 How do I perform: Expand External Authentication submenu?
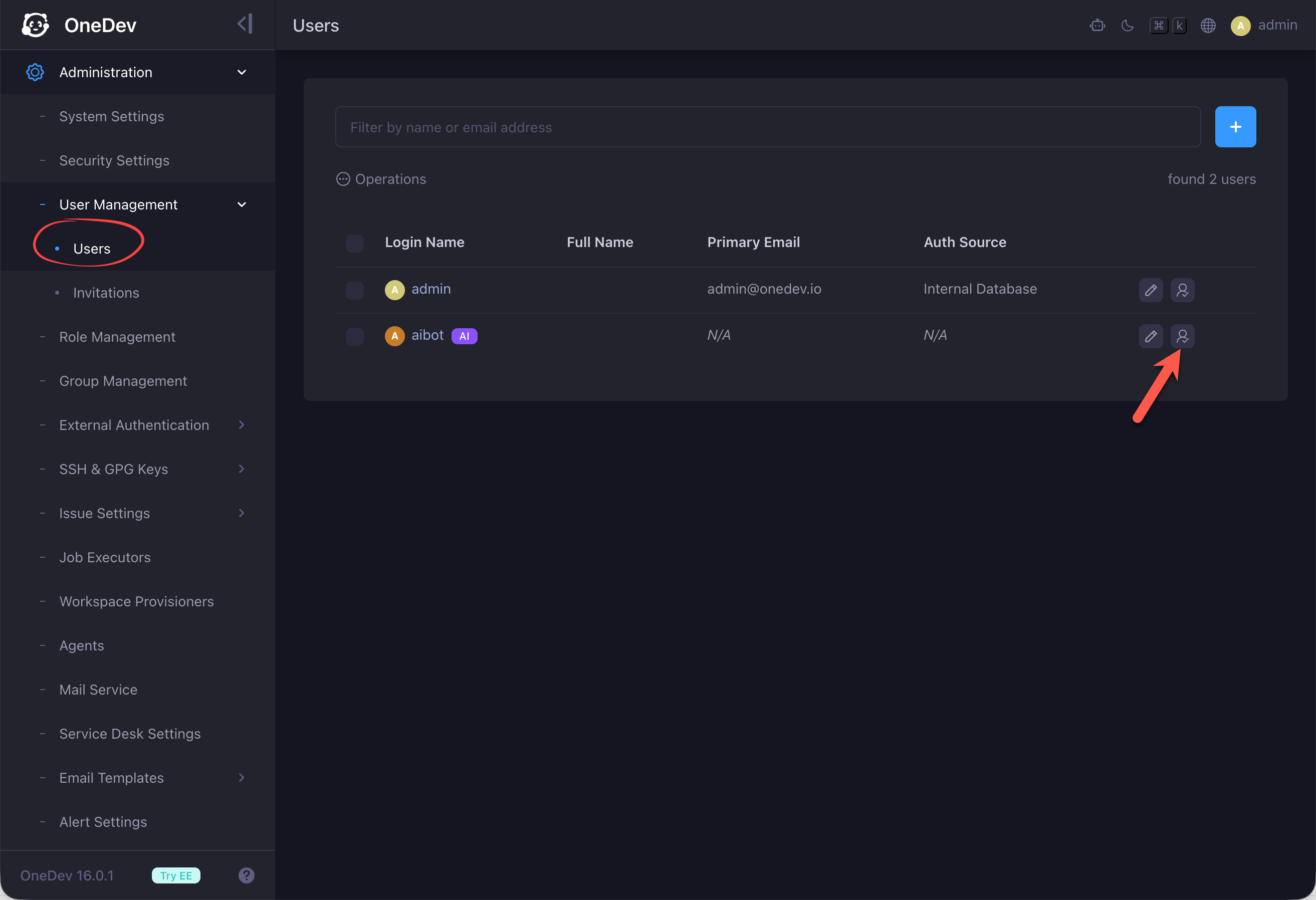pos(138,425)
